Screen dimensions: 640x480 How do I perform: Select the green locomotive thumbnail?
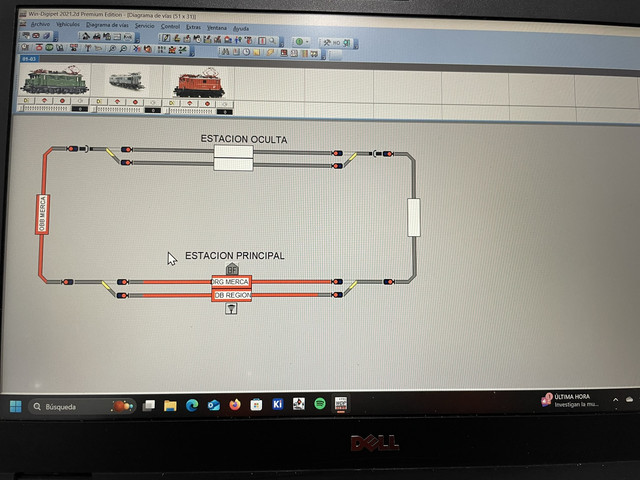click(x=54, y=80)
